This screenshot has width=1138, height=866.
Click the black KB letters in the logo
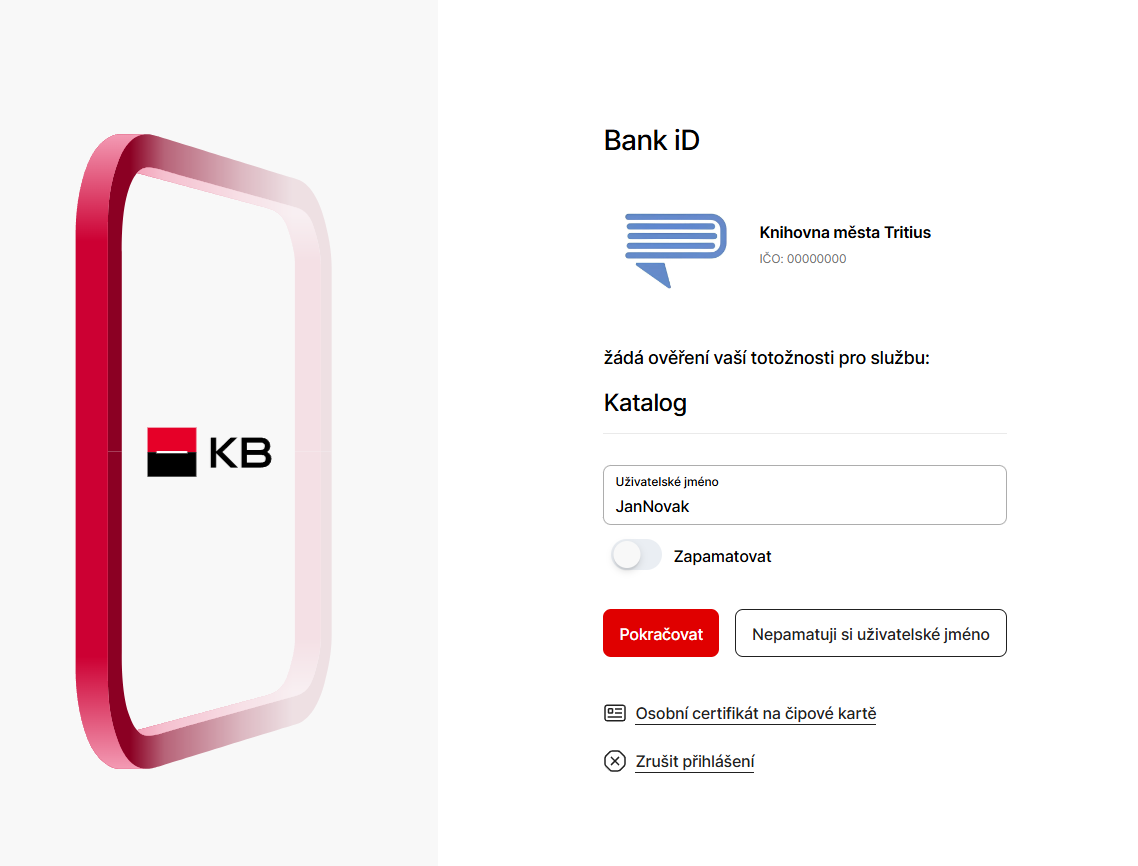click(240, 453)
